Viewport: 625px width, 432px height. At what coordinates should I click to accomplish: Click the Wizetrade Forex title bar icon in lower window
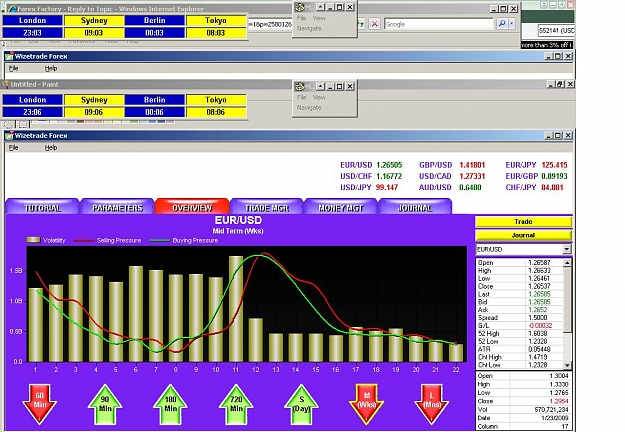[x=9, y=135]
